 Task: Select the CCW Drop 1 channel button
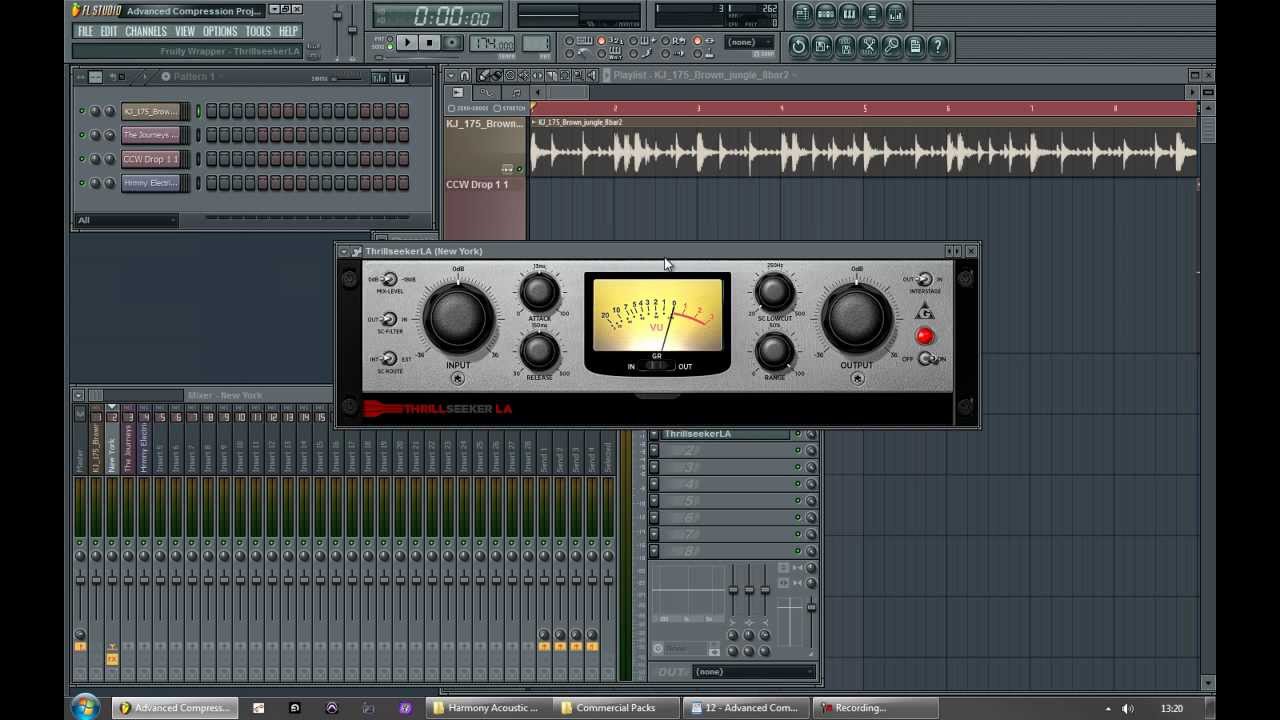(x=151, y=159)
